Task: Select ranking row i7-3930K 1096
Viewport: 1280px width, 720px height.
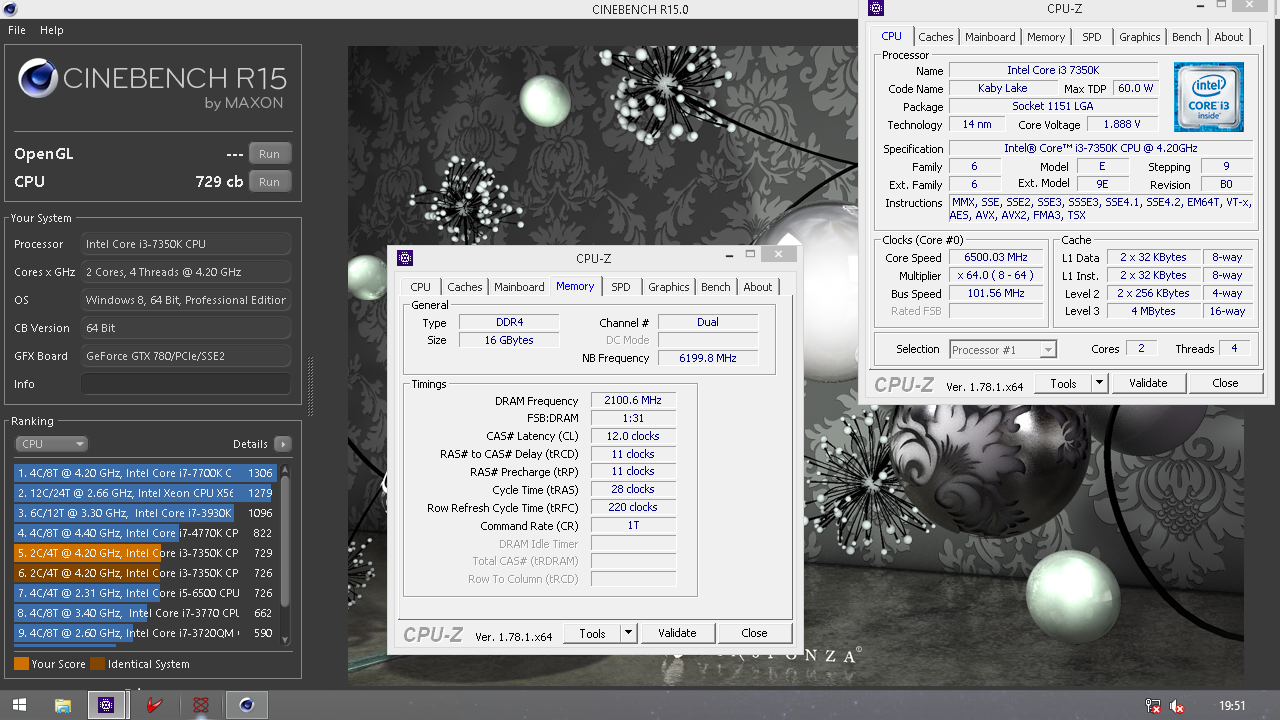Action: pos(145,513)
